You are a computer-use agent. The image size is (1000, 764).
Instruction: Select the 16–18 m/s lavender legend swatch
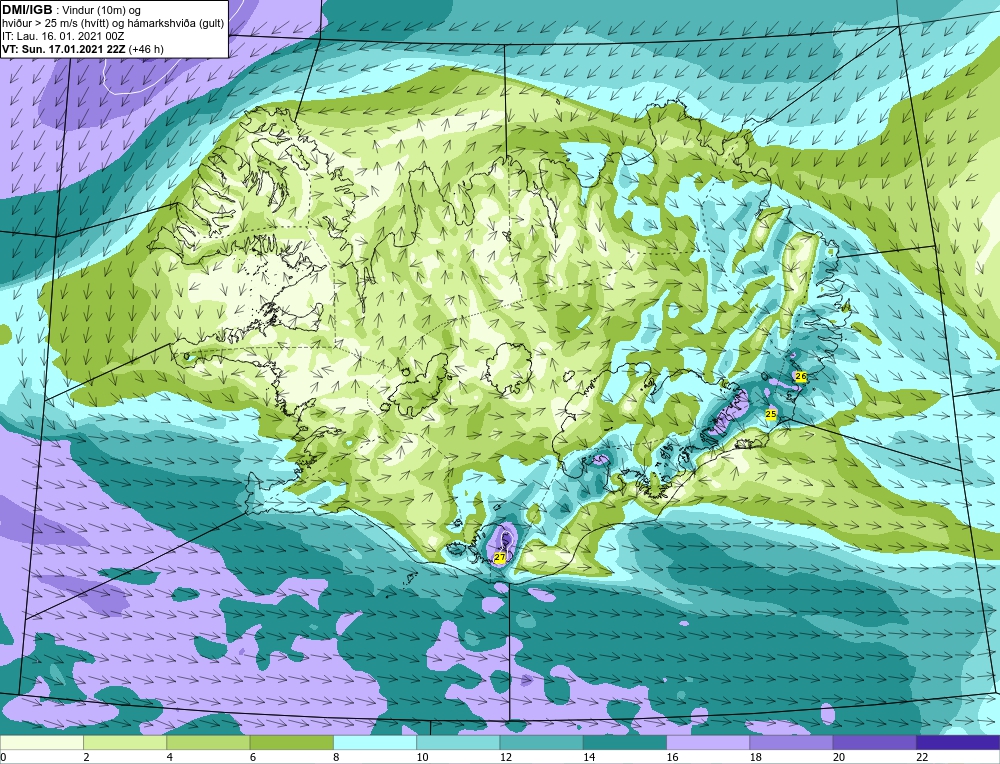point(708,743)
